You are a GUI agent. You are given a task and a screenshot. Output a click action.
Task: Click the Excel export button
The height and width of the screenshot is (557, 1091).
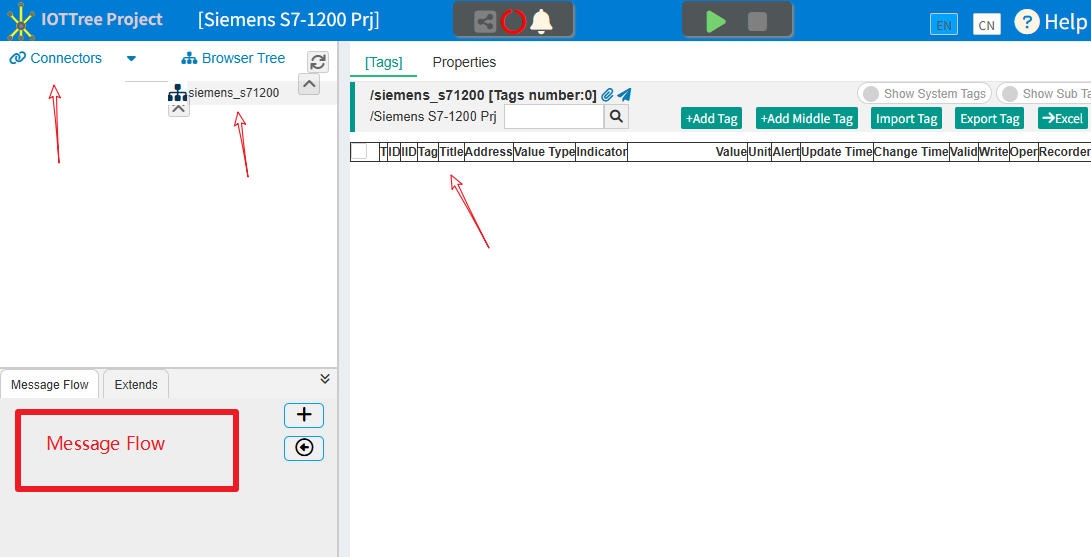point(1062,118)
